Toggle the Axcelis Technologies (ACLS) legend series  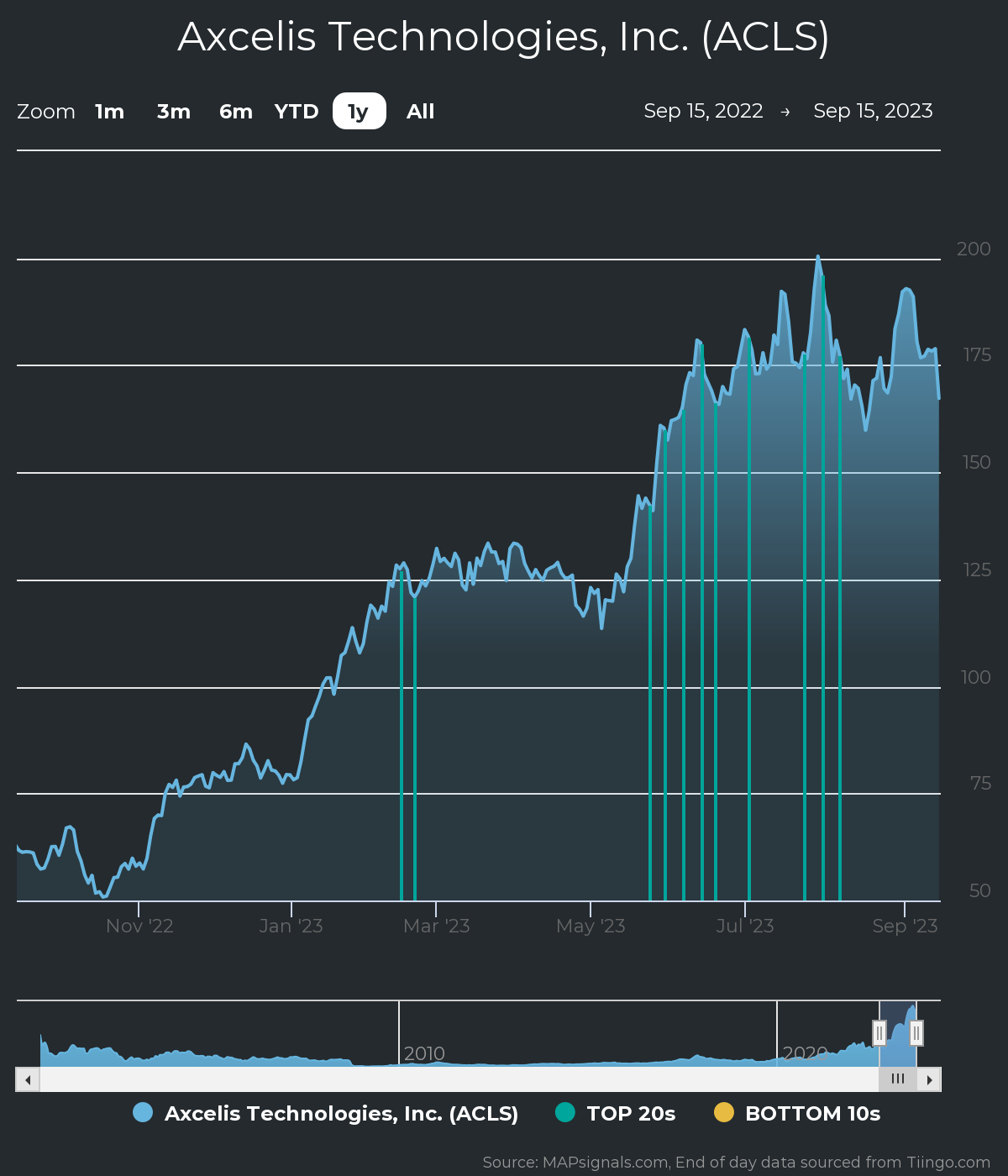(x=326, y=1113)
